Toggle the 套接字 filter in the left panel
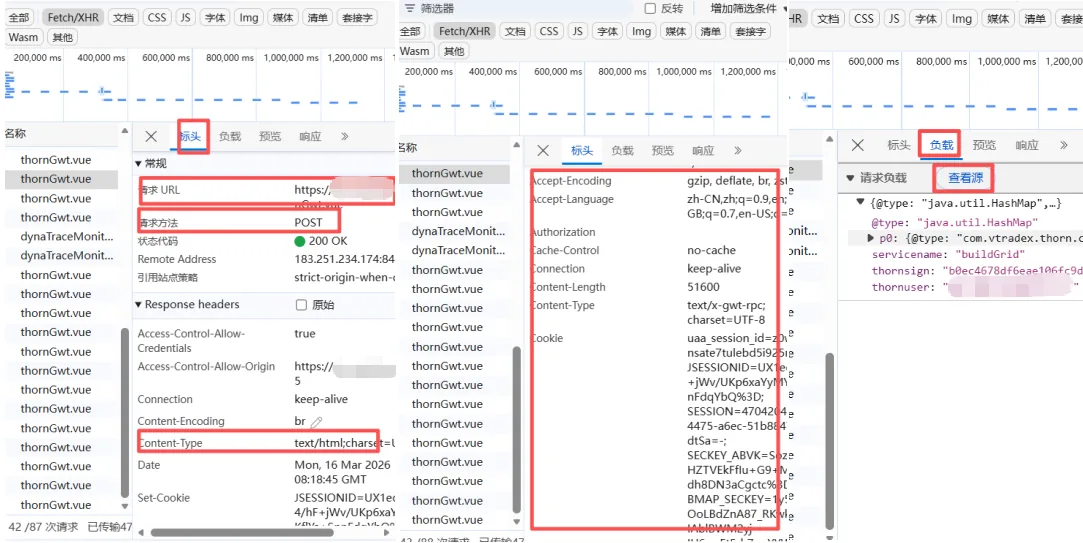Screen dimensions: 1083x543 pos(358,18)
